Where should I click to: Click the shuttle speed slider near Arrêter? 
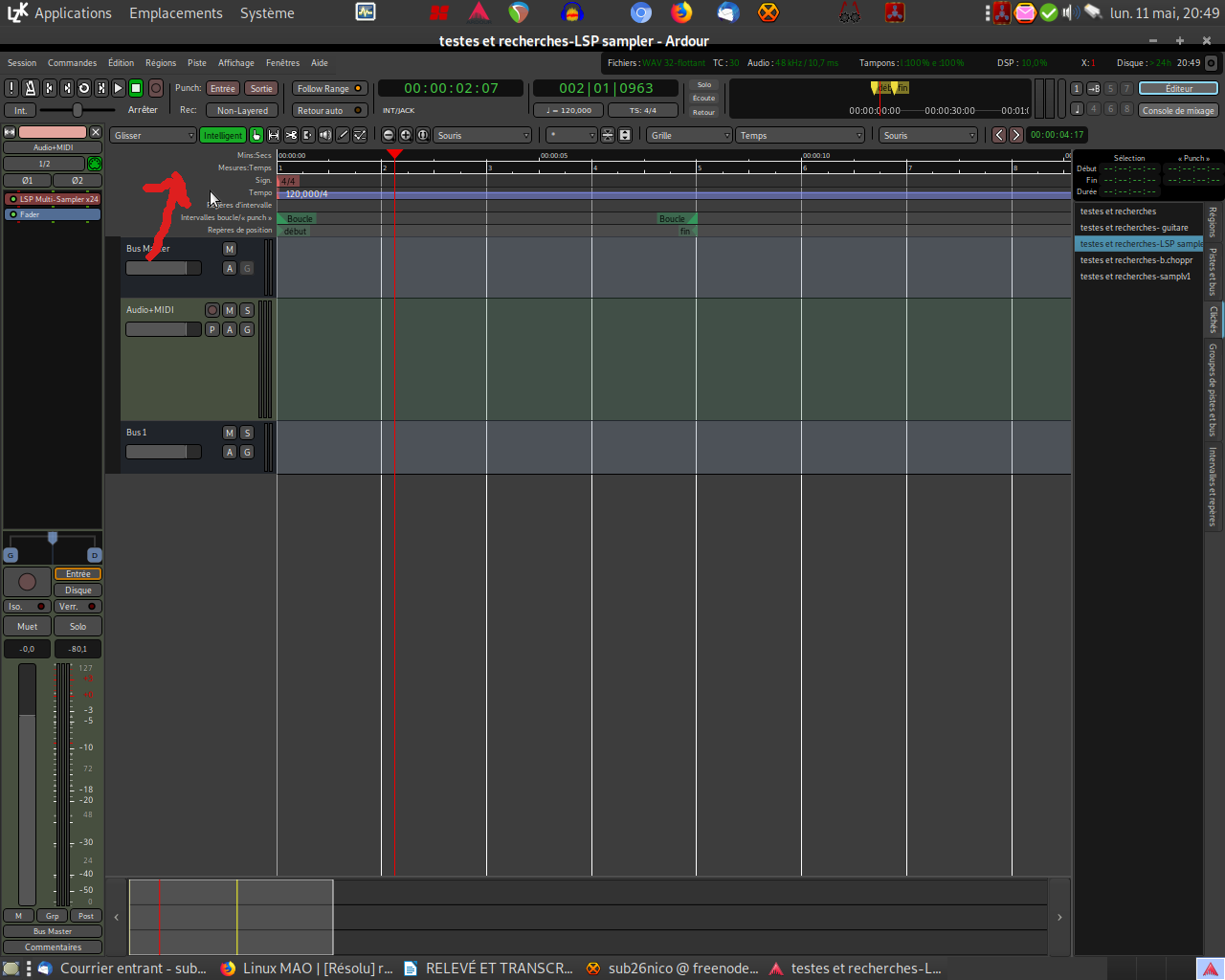coord(78,110)
